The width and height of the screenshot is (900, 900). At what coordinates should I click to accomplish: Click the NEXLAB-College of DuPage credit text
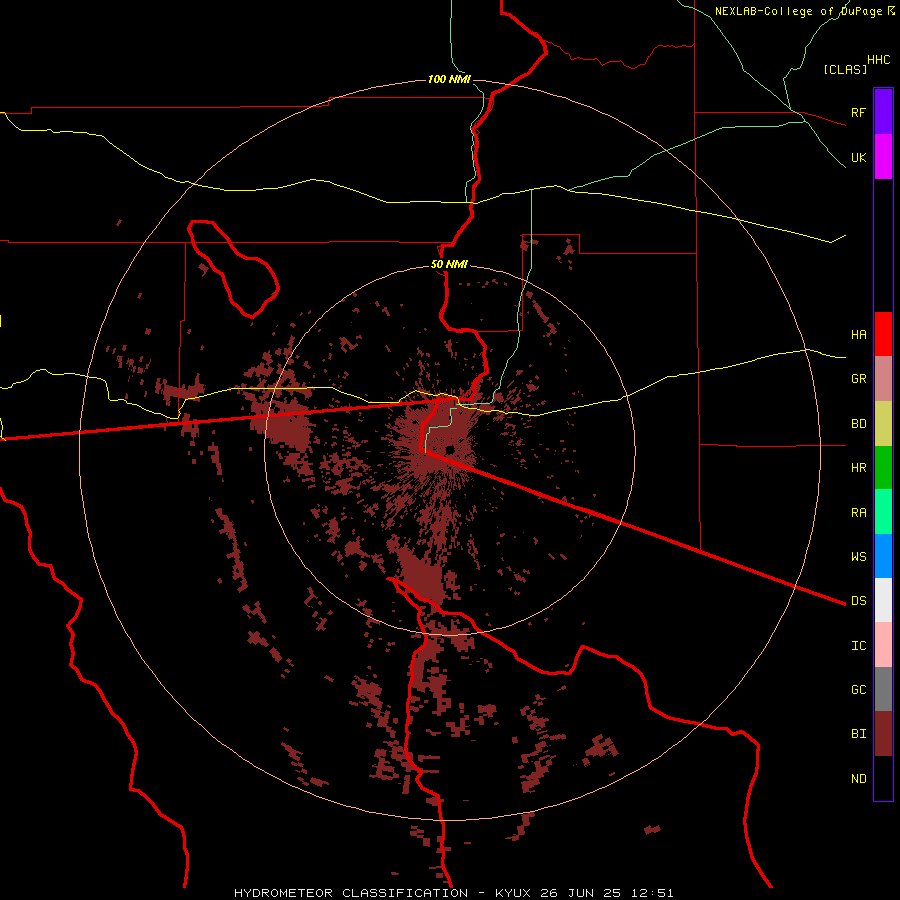[x=798, y=11]
